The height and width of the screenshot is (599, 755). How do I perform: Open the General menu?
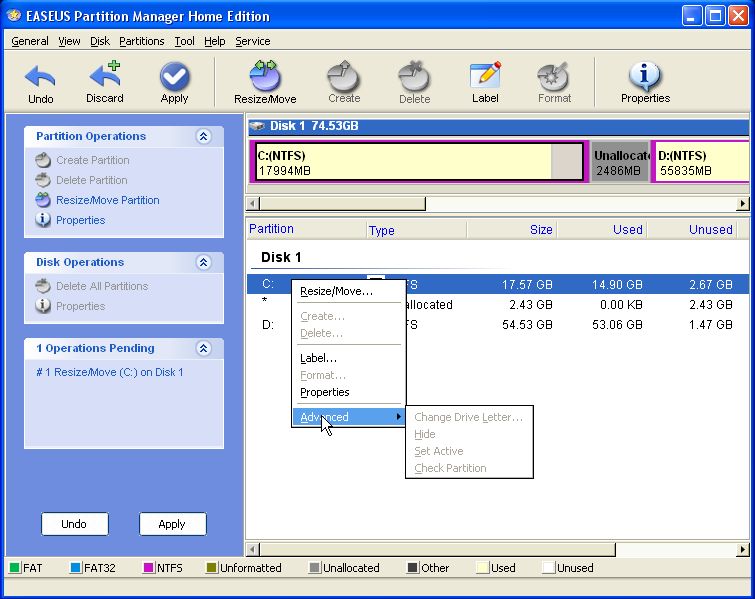point(30,41)
